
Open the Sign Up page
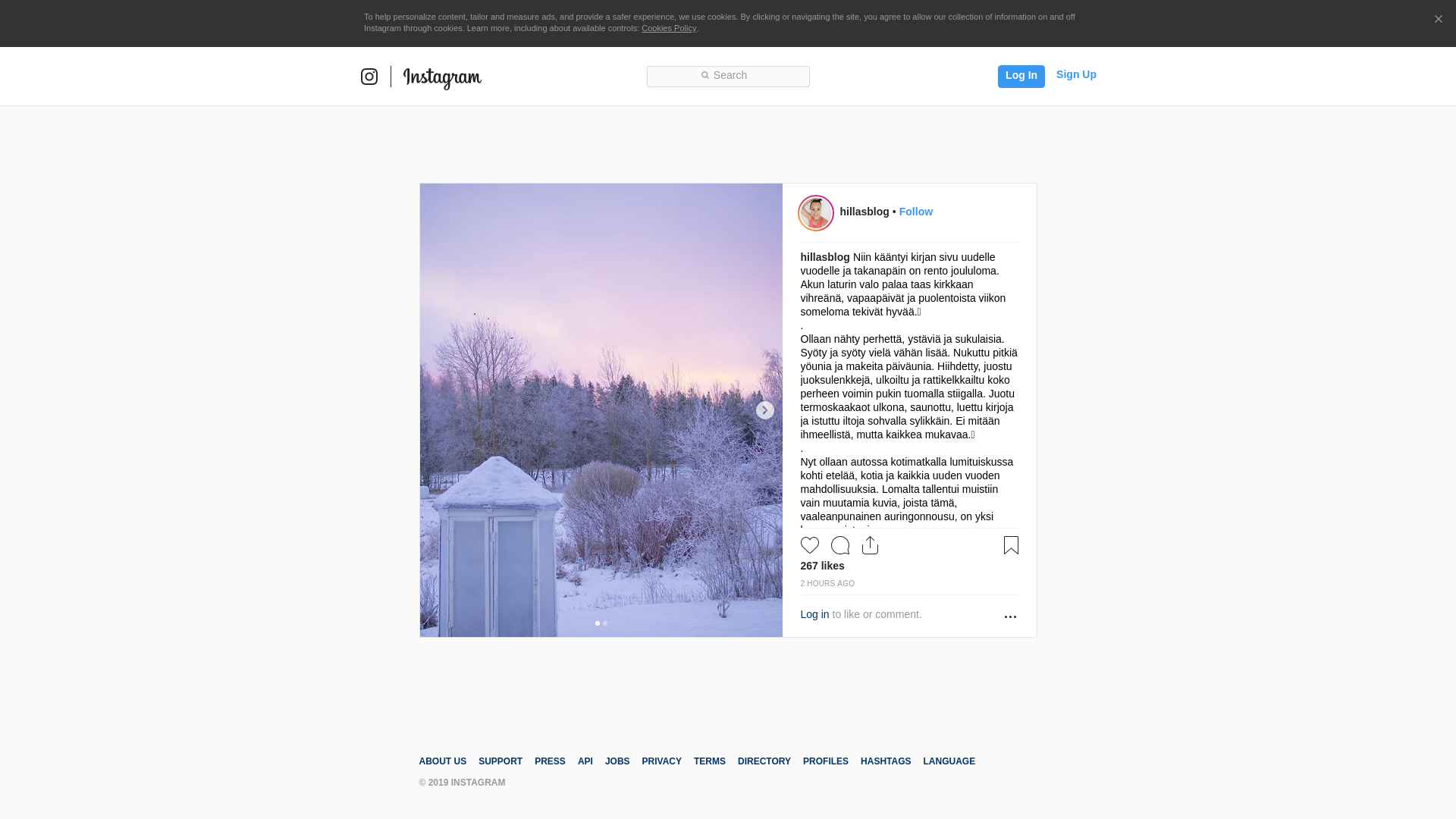tap(1076, 74)
